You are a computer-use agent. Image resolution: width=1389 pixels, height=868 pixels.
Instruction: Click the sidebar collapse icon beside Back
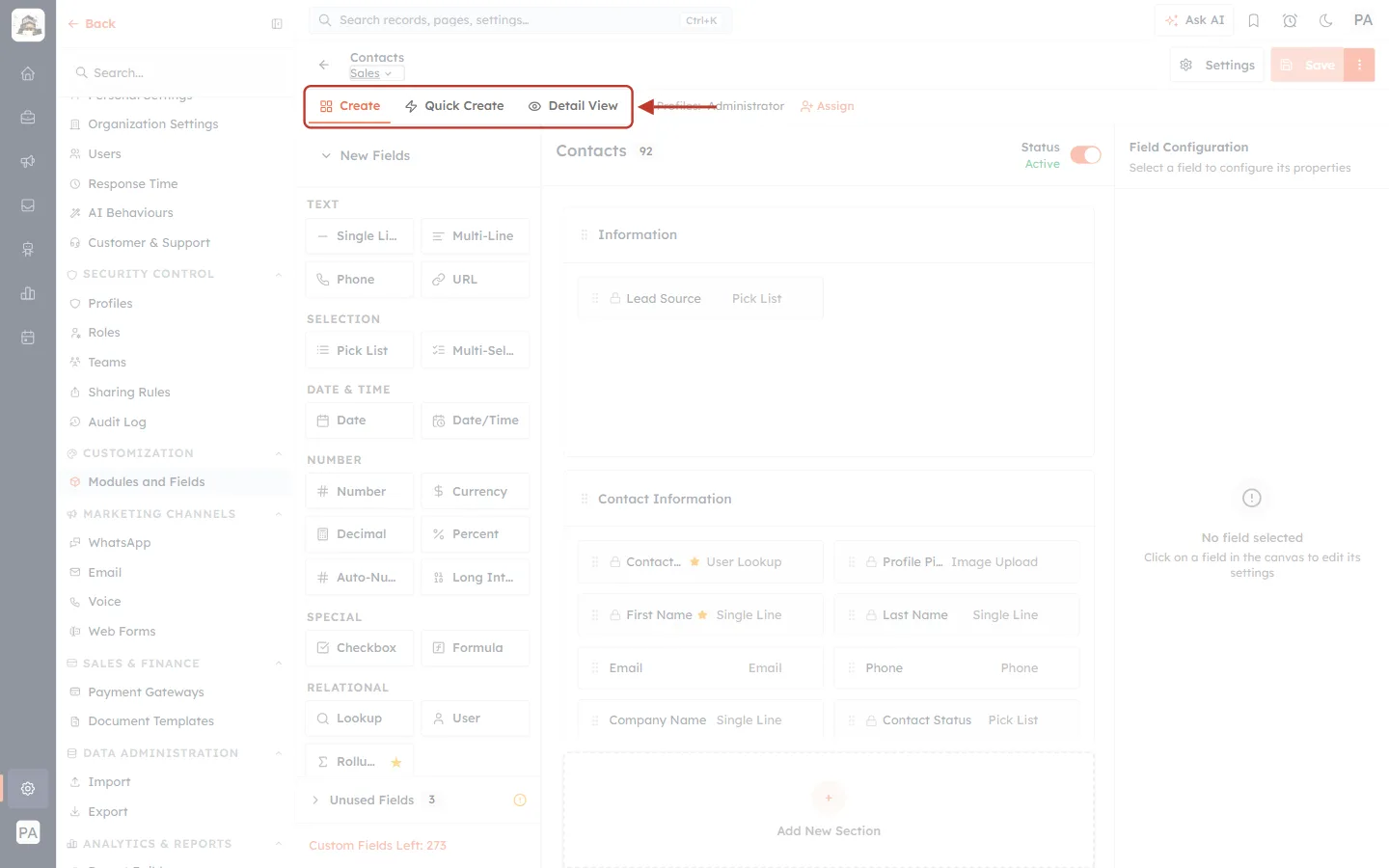pyautogui.click(x=277, y=24)
